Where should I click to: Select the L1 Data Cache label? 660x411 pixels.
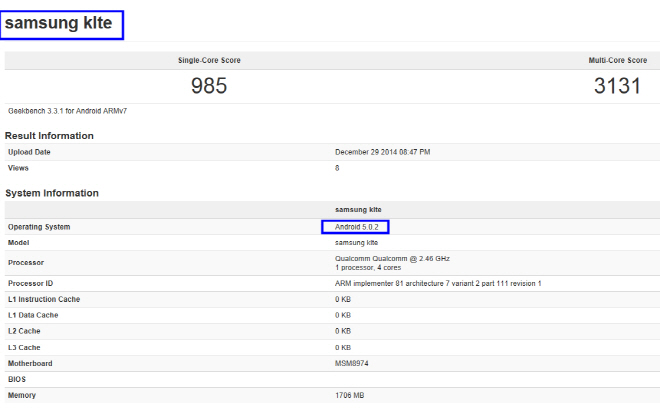tap(33, 315)
